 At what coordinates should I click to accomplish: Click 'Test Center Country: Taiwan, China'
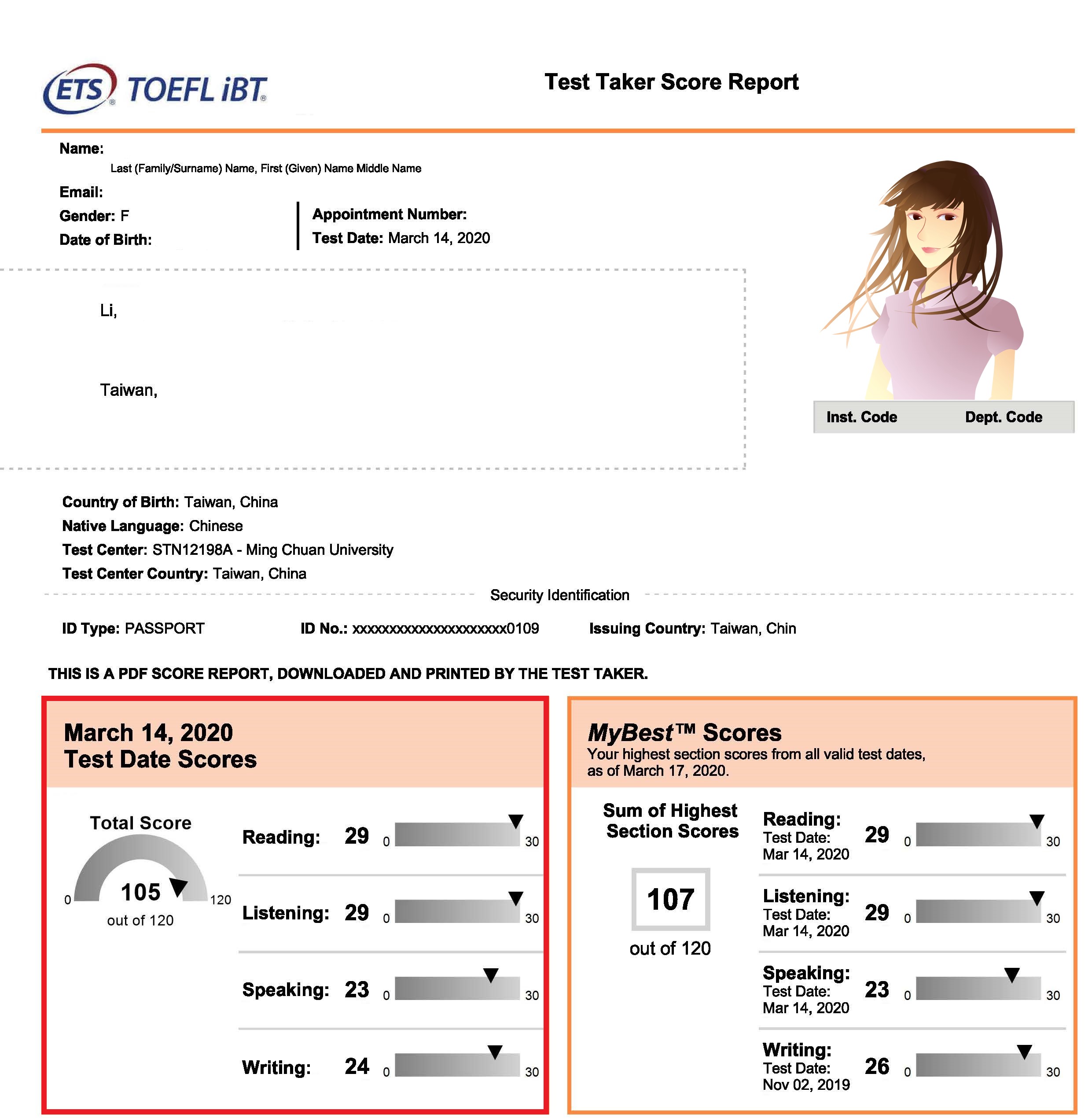pos(184,574)
